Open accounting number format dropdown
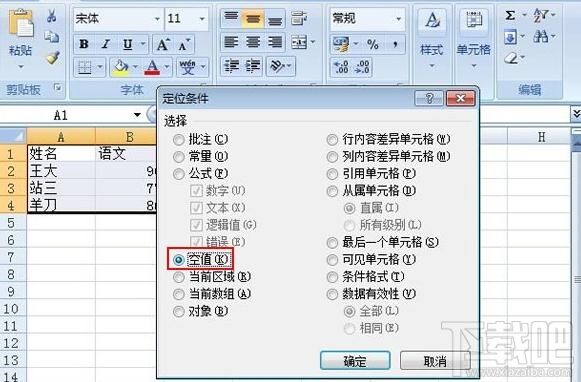Viewport: 581px width, 382px height. click(x=356, y=44)
